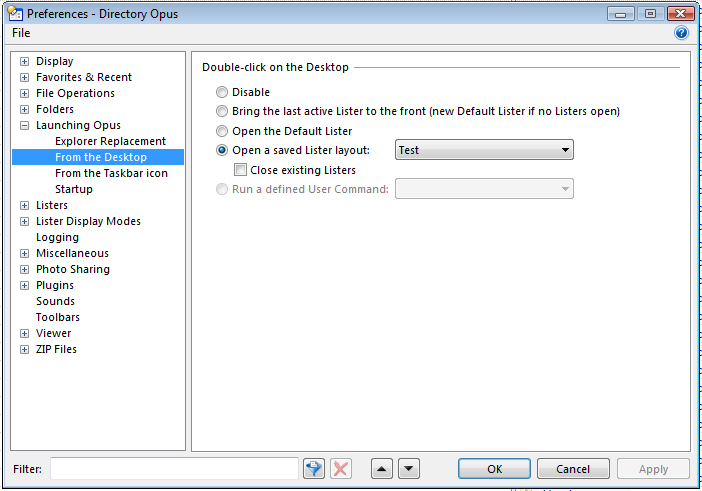Screen dimensions: 702x491
Task: Choose Open the Default Lister option
Action: (x=222, y=131)
